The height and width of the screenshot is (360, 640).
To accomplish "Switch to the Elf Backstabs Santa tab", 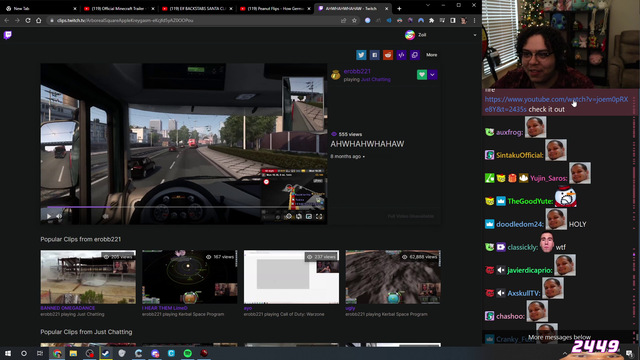I will pyautogui.click(x=197, y=8).
